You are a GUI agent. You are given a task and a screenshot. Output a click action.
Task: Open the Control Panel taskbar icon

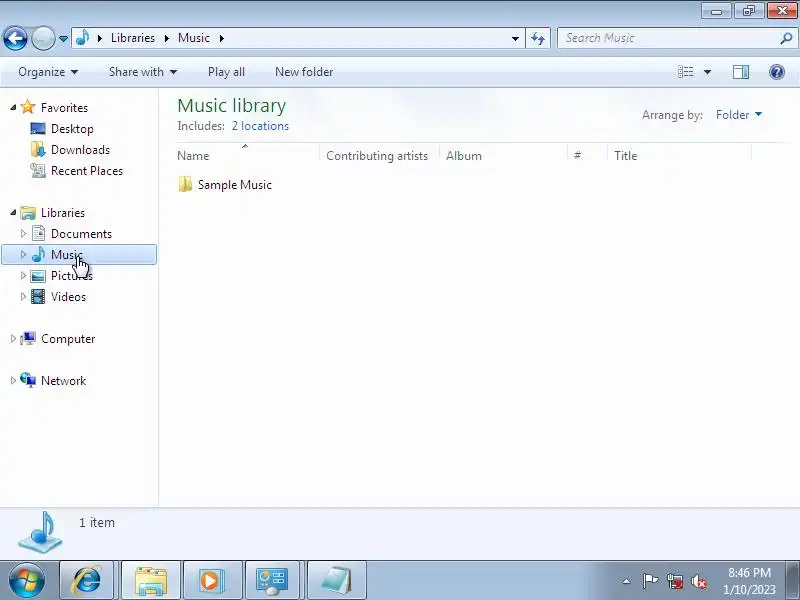pos(274,580)
